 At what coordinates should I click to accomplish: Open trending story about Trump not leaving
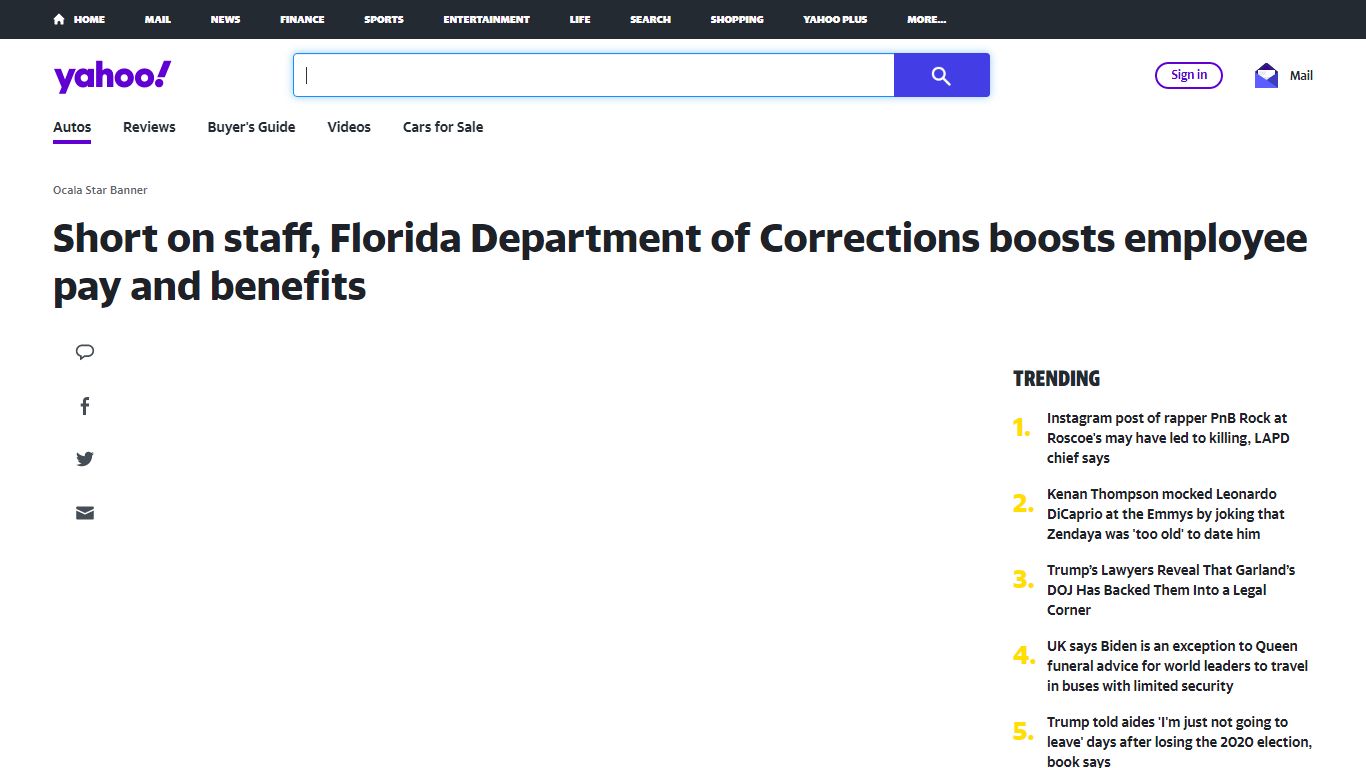point(1178,741)
